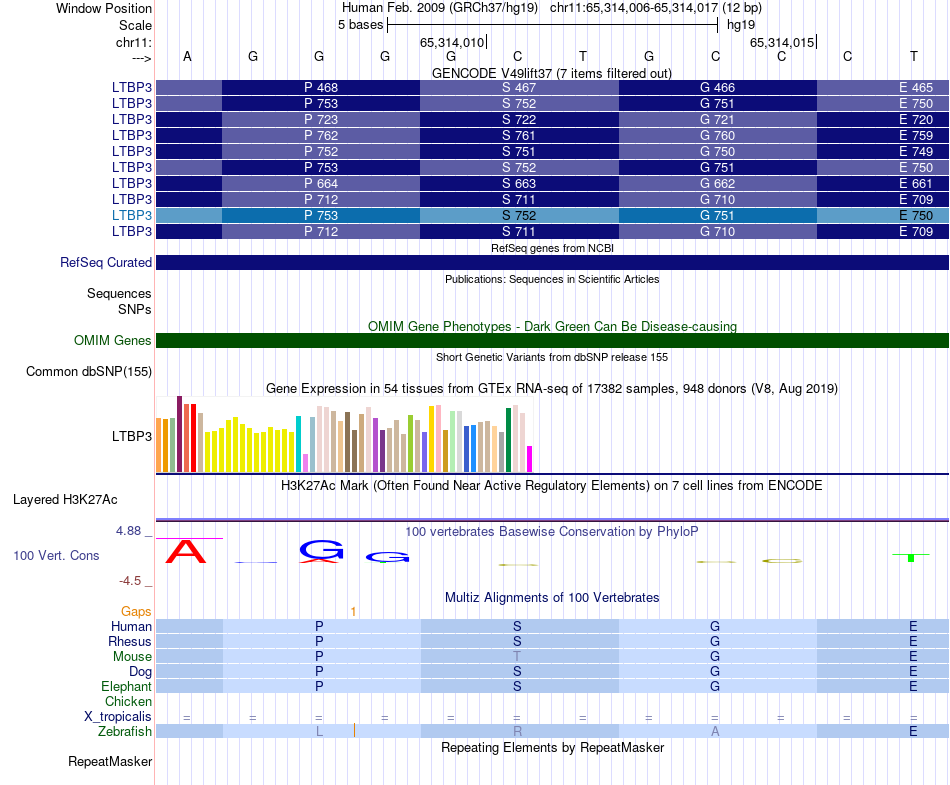The width and height of the screenshot is (950, 785).
Task: Click the 65,314,015 coordinate marker
Action: pyautogui.click(x=782, y=42)
